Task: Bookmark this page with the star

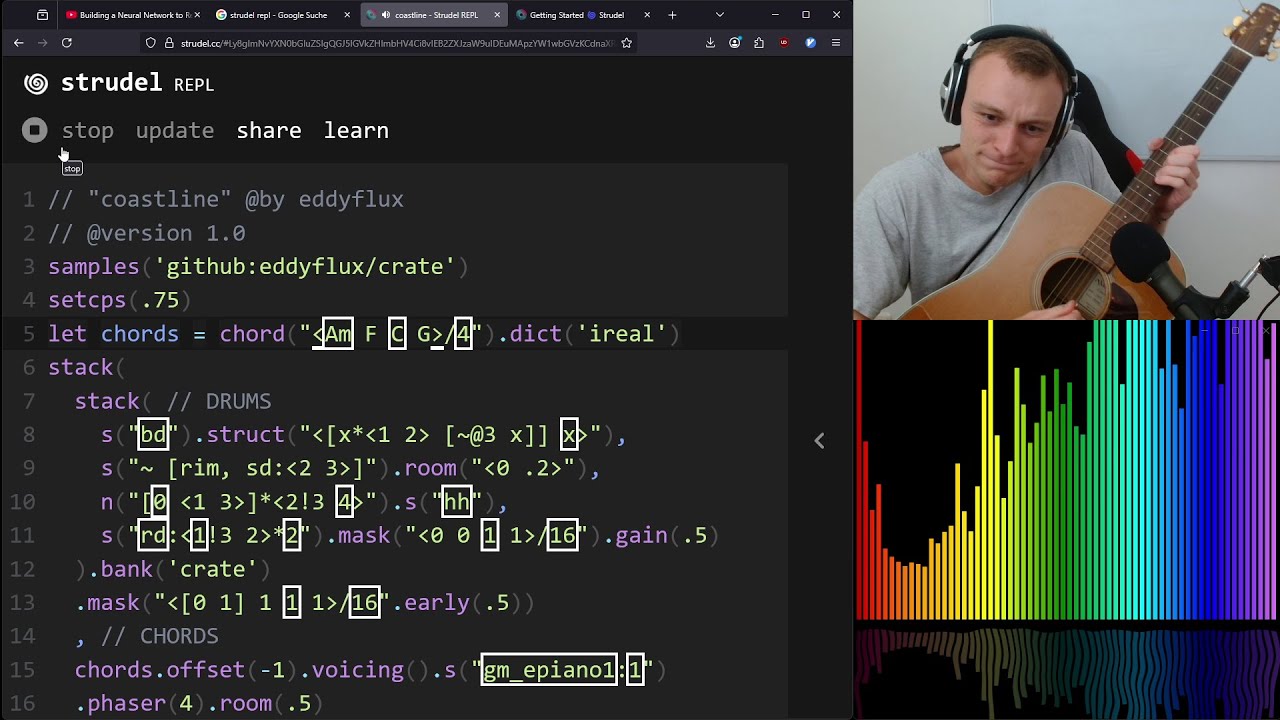Action: pyautogui.click(x=626, y=43)
